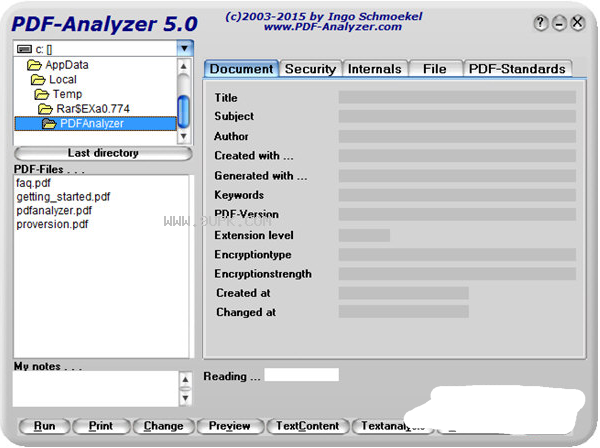This screenshot has width=600, height=448.
Task: Click the Print button
Action: pyautogui.click(x=101, y=426)
